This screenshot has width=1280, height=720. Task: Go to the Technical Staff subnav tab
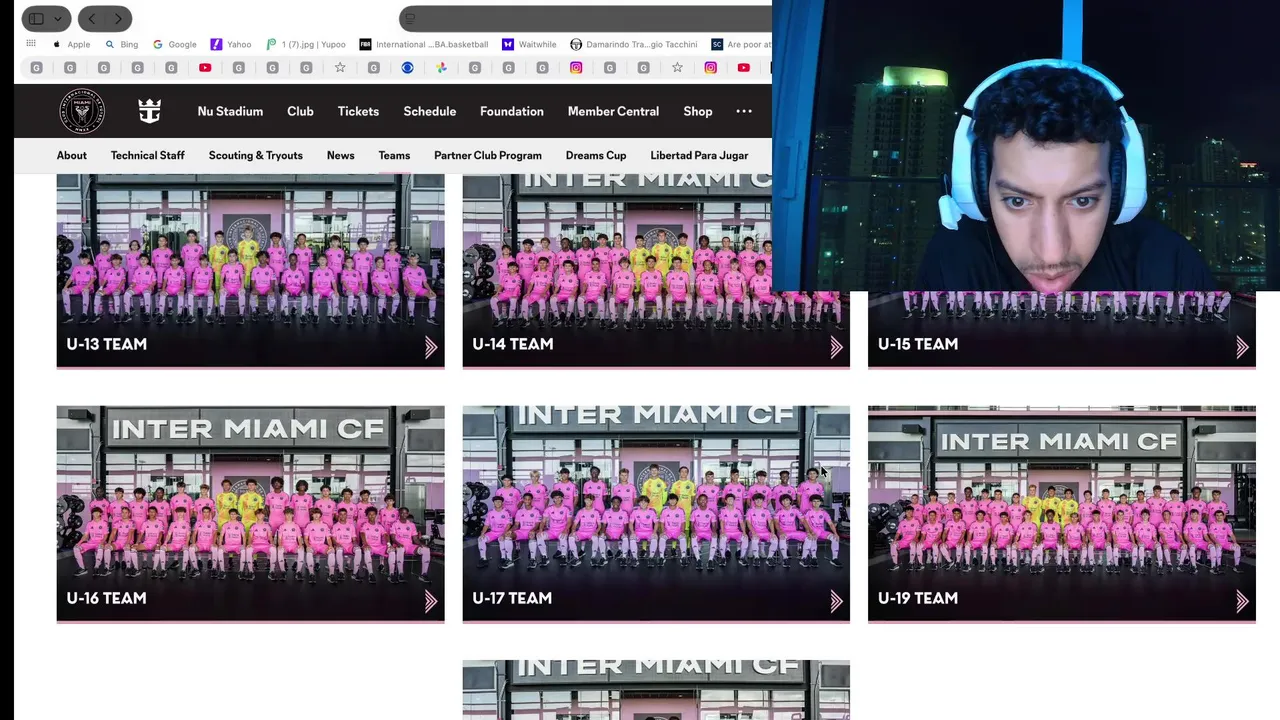tap(148, 155)
